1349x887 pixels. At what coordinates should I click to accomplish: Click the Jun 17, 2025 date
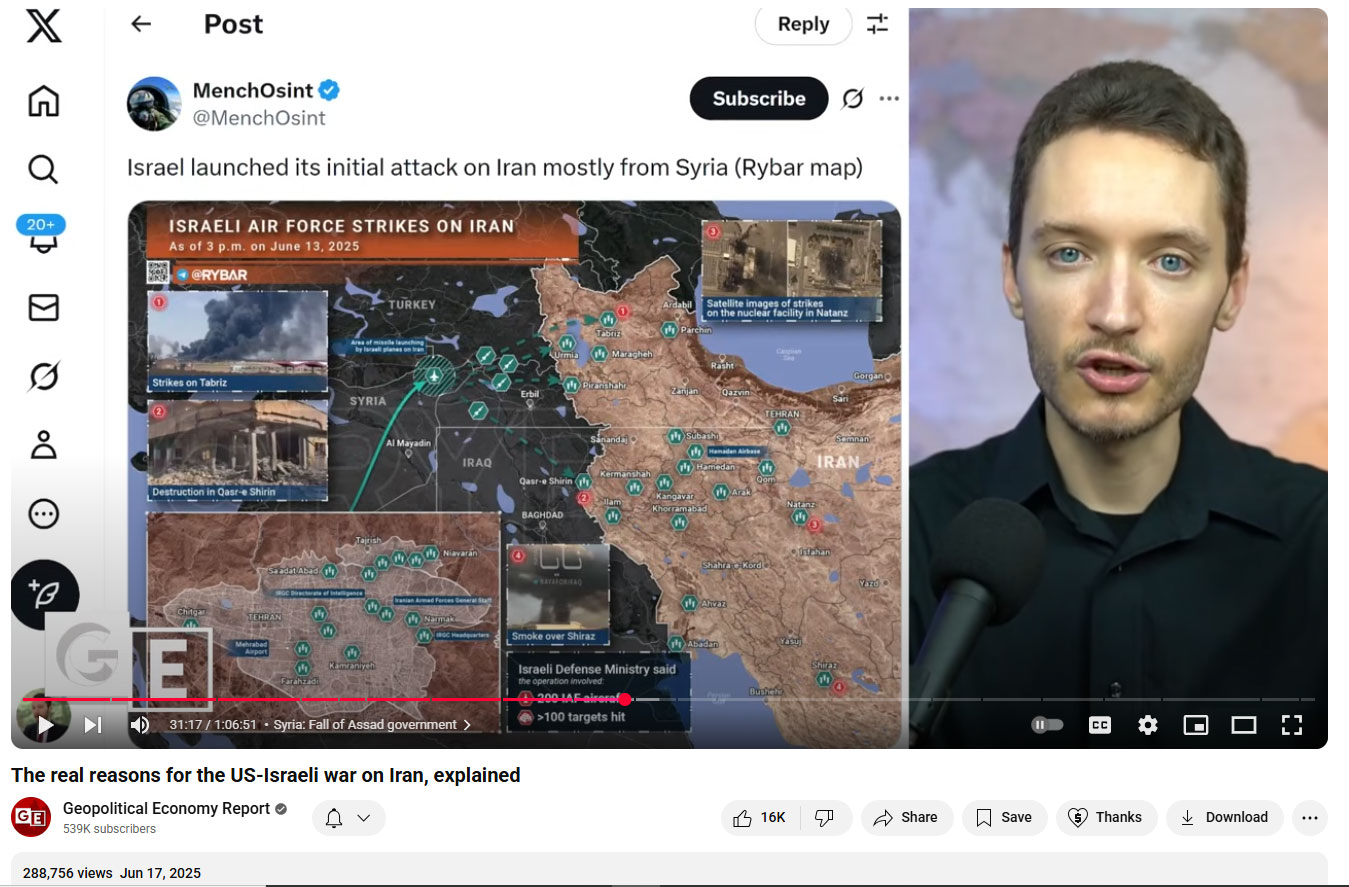pyautogui.click(x=160, y=873)
